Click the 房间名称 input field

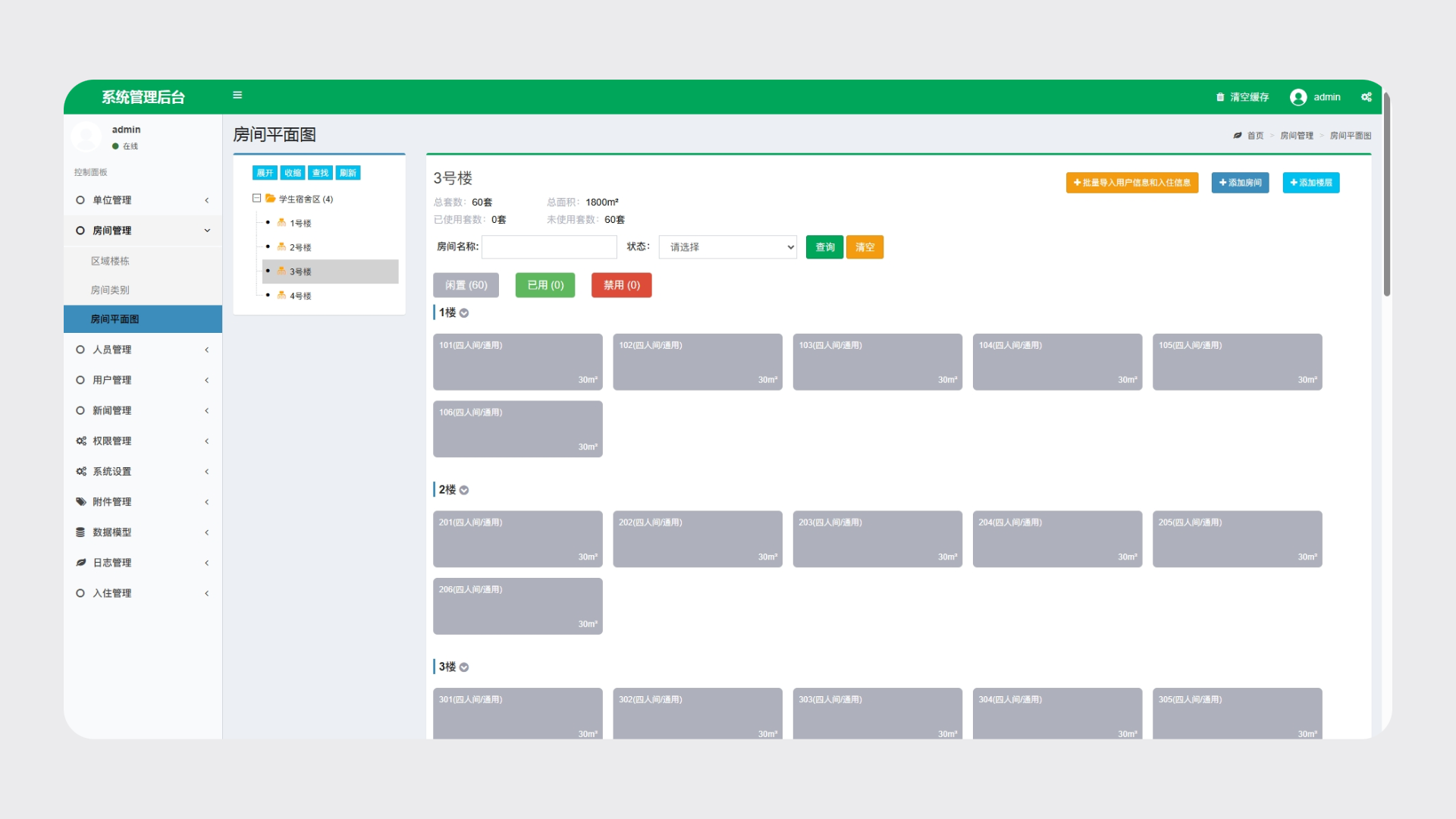(x=549, y=247)
